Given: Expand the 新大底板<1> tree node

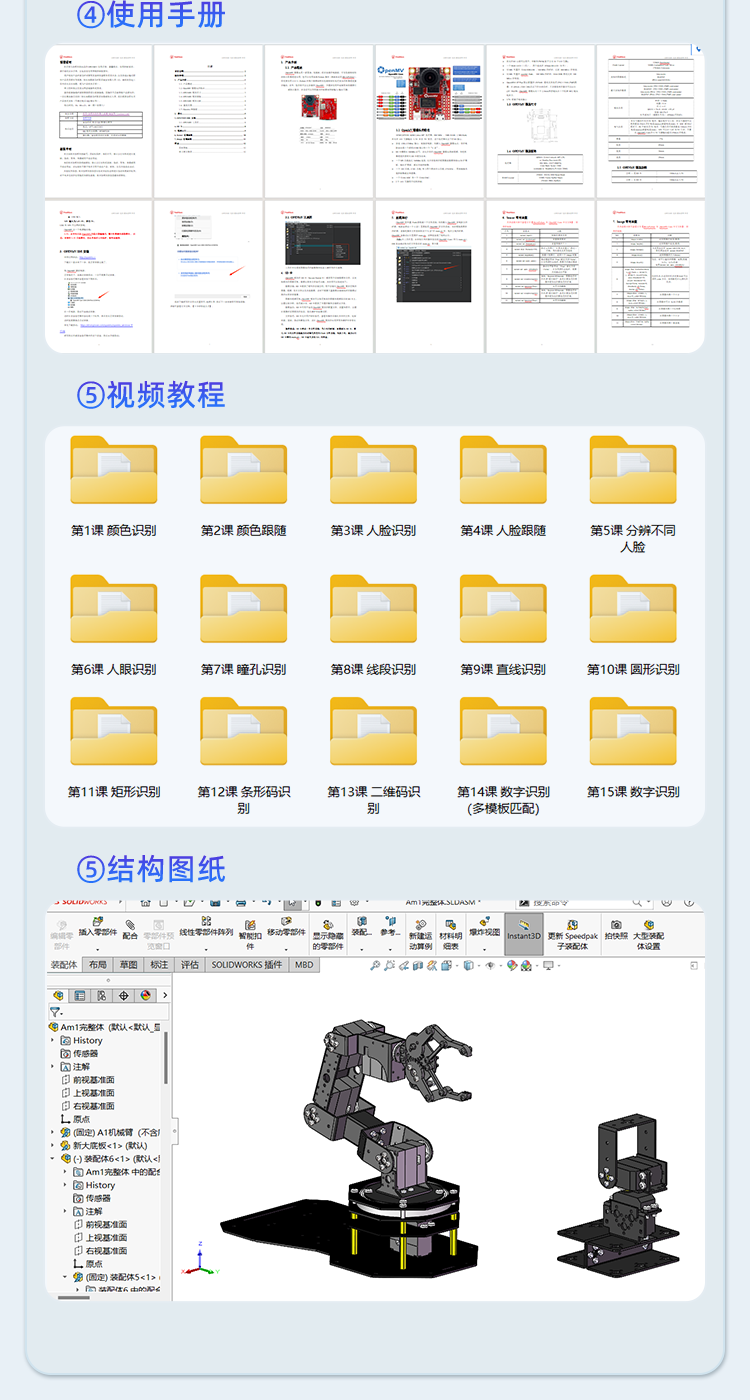Looking at the screenshot, I should point(54,1145).
